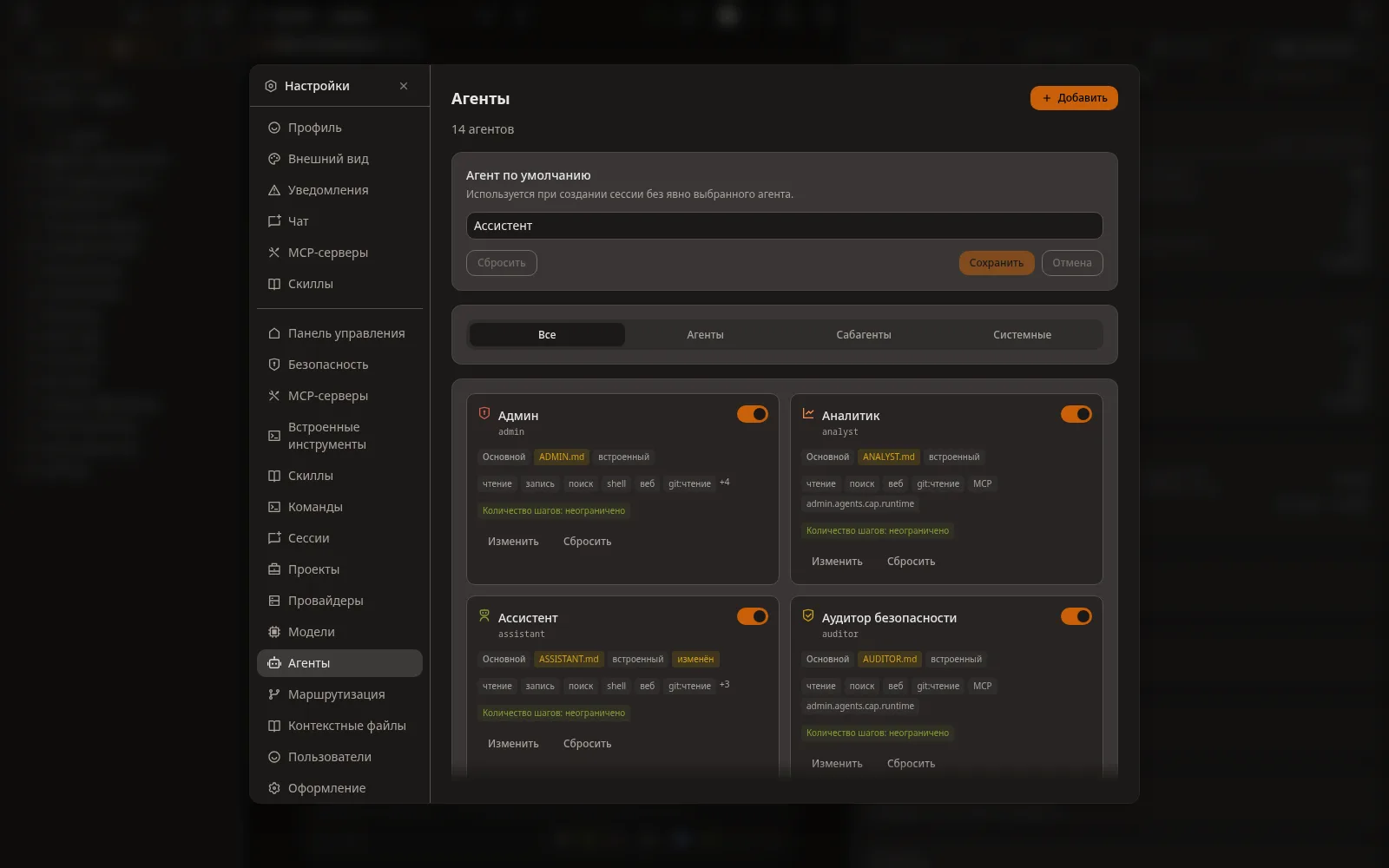Open the Оформление section
Image resolution: width=1389 pixels, height=868 pixels.
339,788
